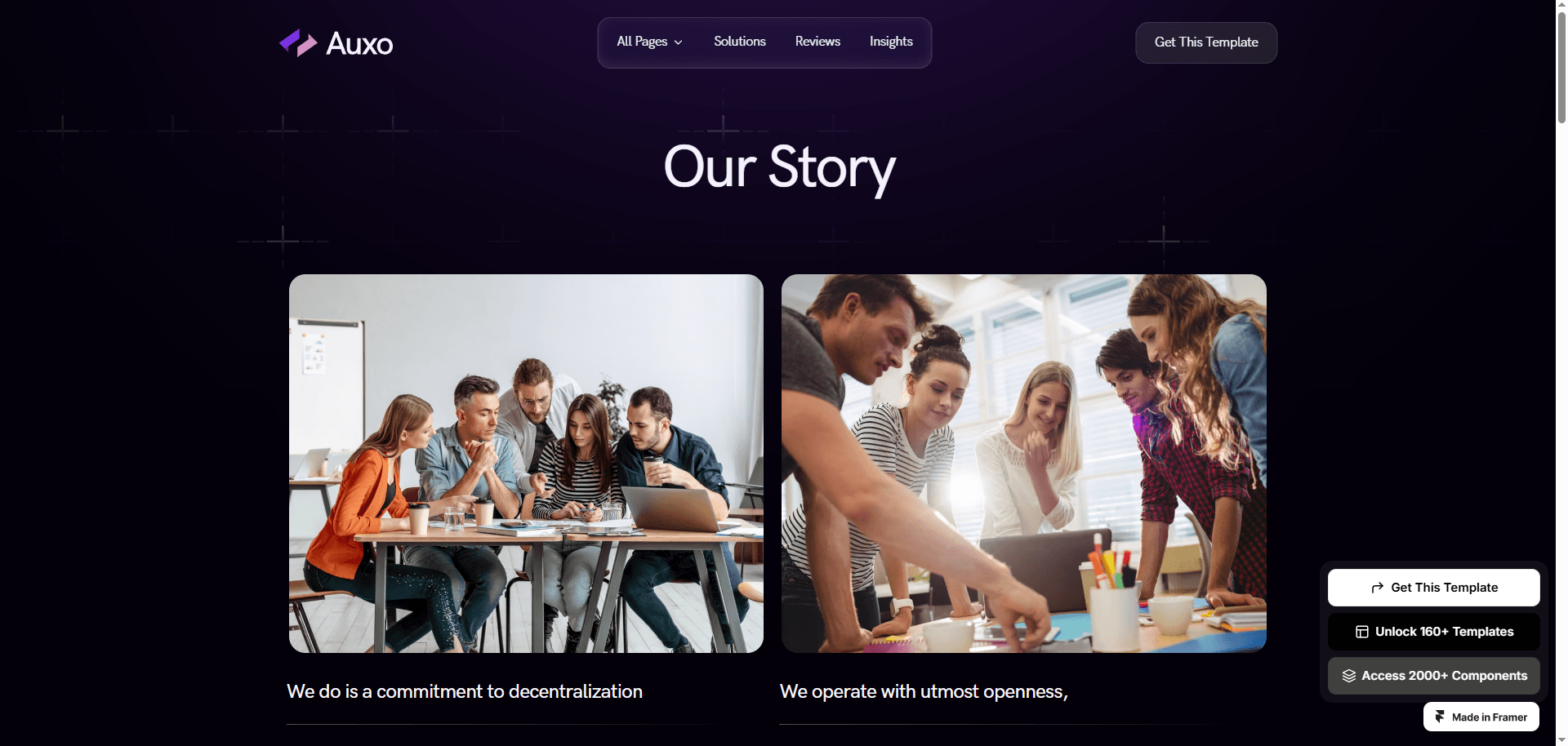Open the Reviews nav link
The width and height of the screenshot is (1568, 746).
(x=817, y=42)
